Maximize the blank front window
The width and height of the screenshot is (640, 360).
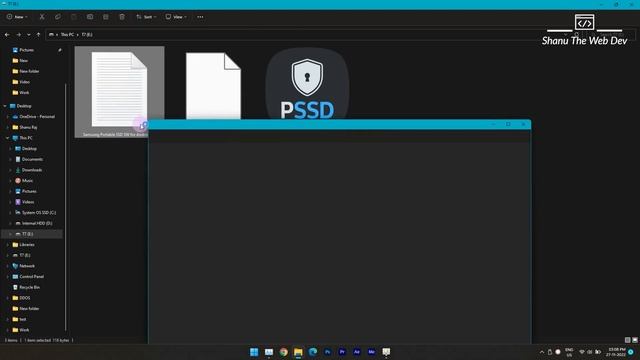[x=508, y=124]
